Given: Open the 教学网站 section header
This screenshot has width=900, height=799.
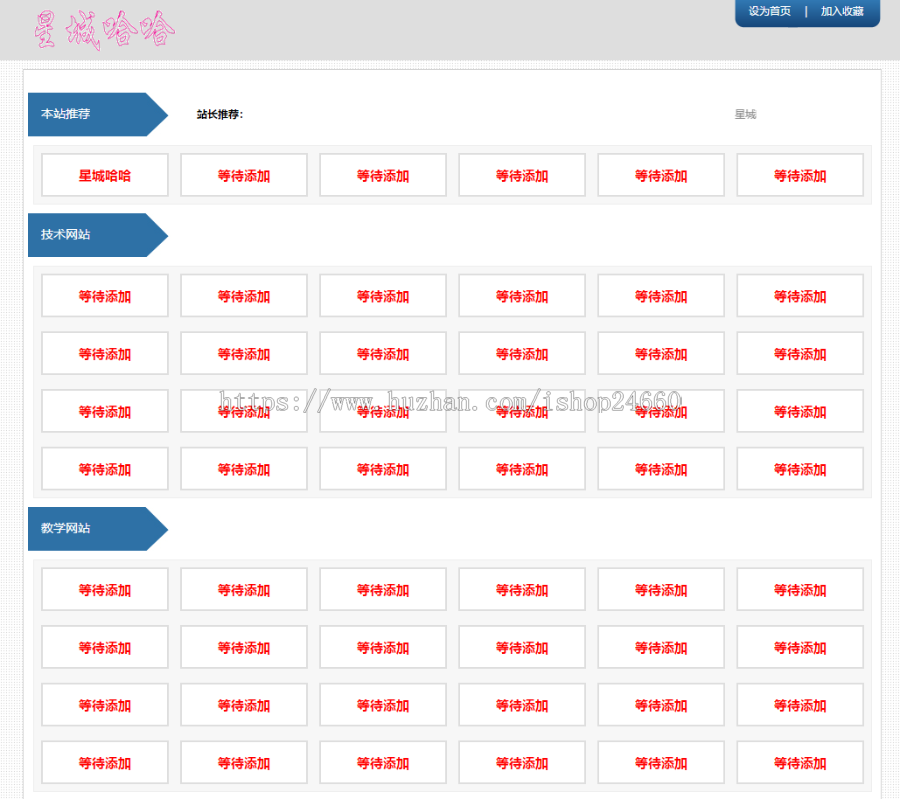Looking at the screenshot, I should tap(98, 529).
